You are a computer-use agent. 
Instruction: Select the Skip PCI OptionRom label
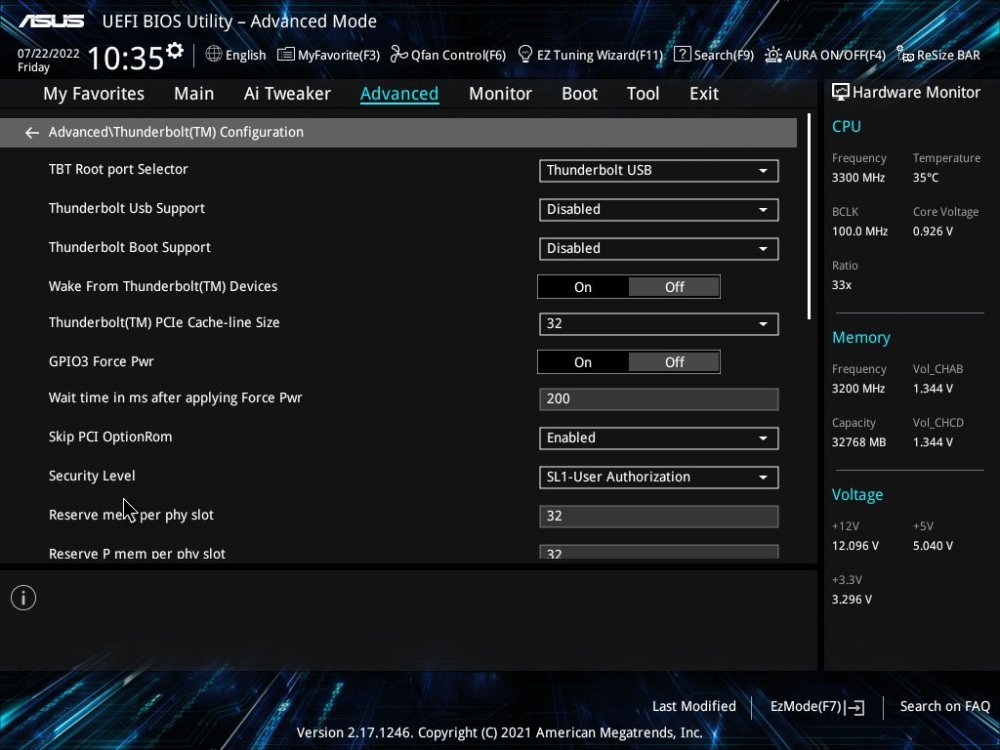click(110, 438)
